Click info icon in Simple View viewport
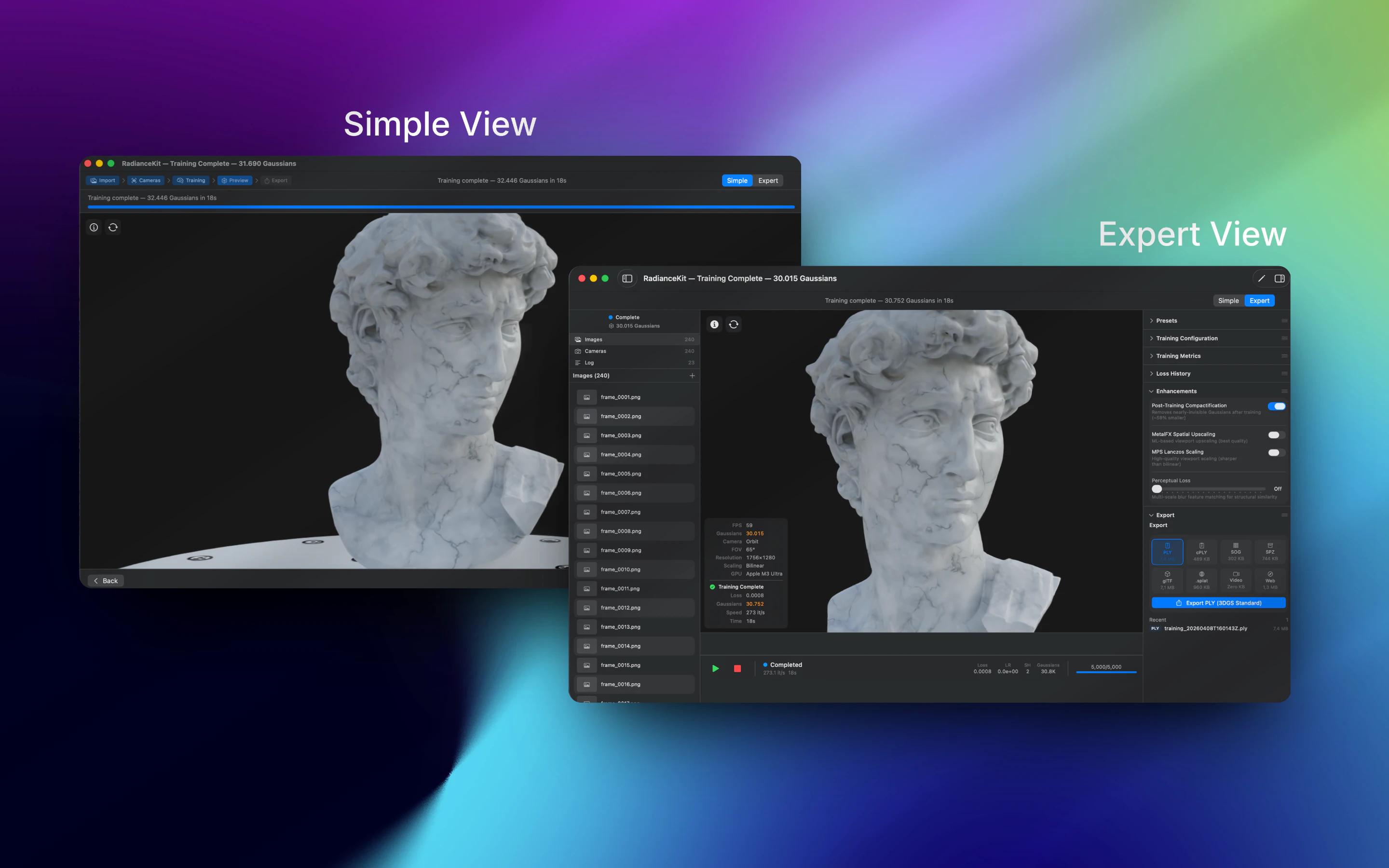Viewport: 1389px width, 868px height. [x=94, y=227]
